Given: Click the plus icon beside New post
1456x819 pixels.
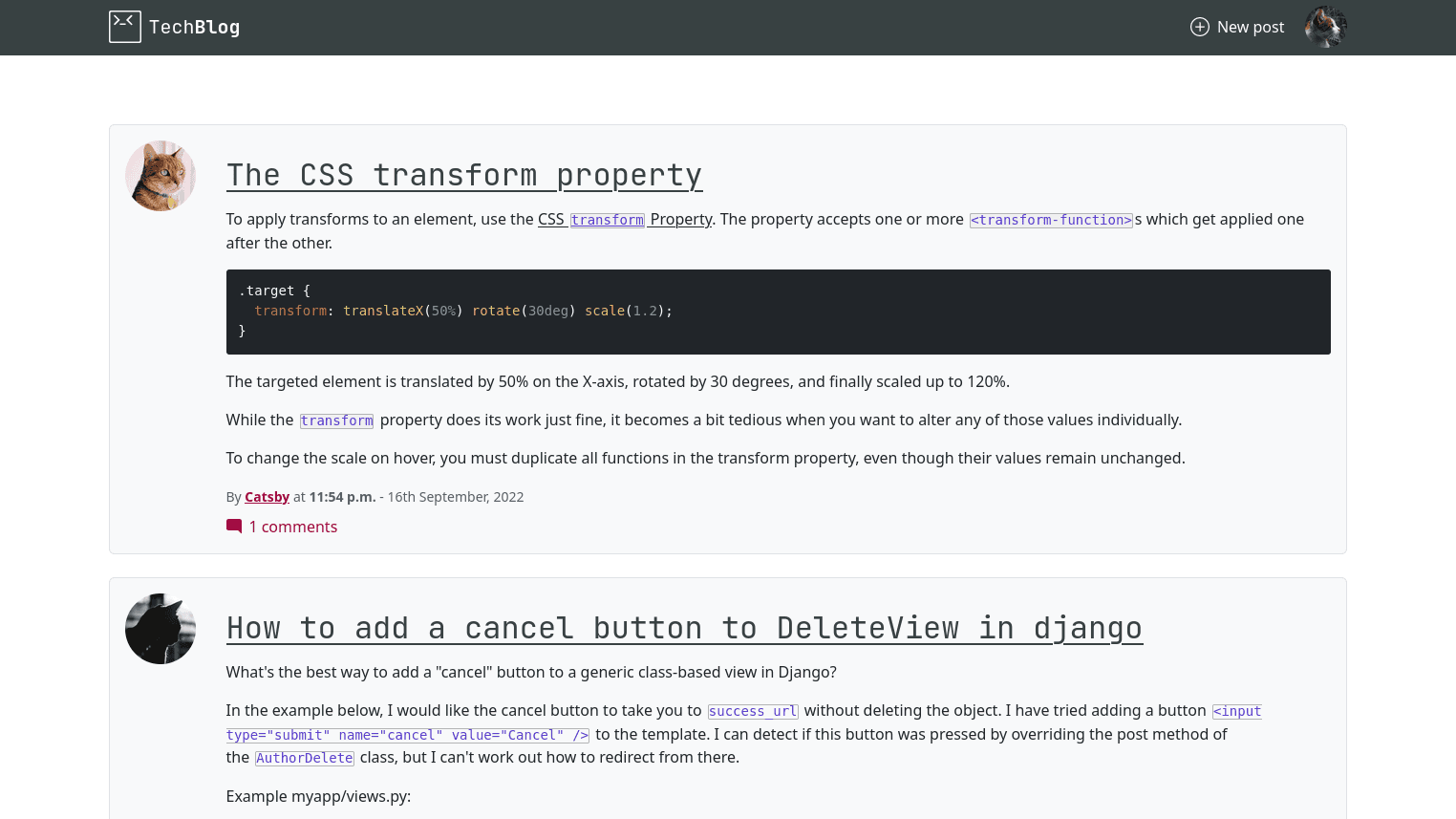Looking at the screenshot, I should [1199, 27].
